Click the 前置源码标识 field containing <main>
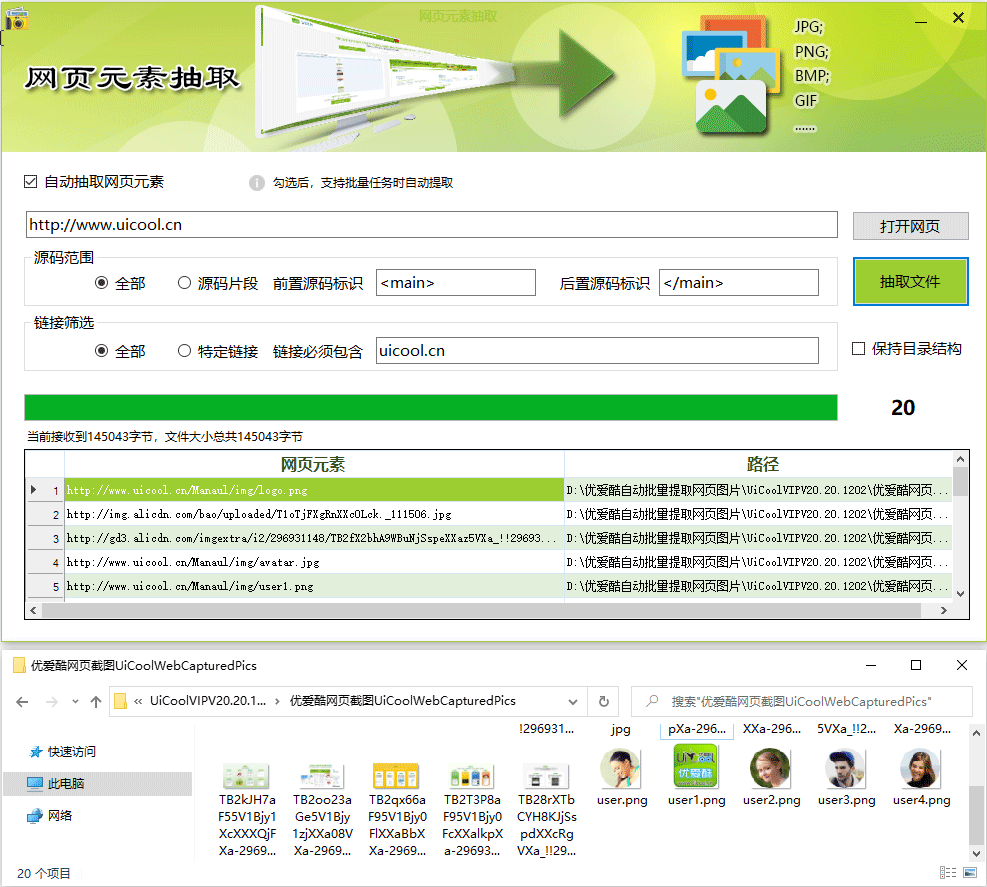987x887 pixels. 455,283
